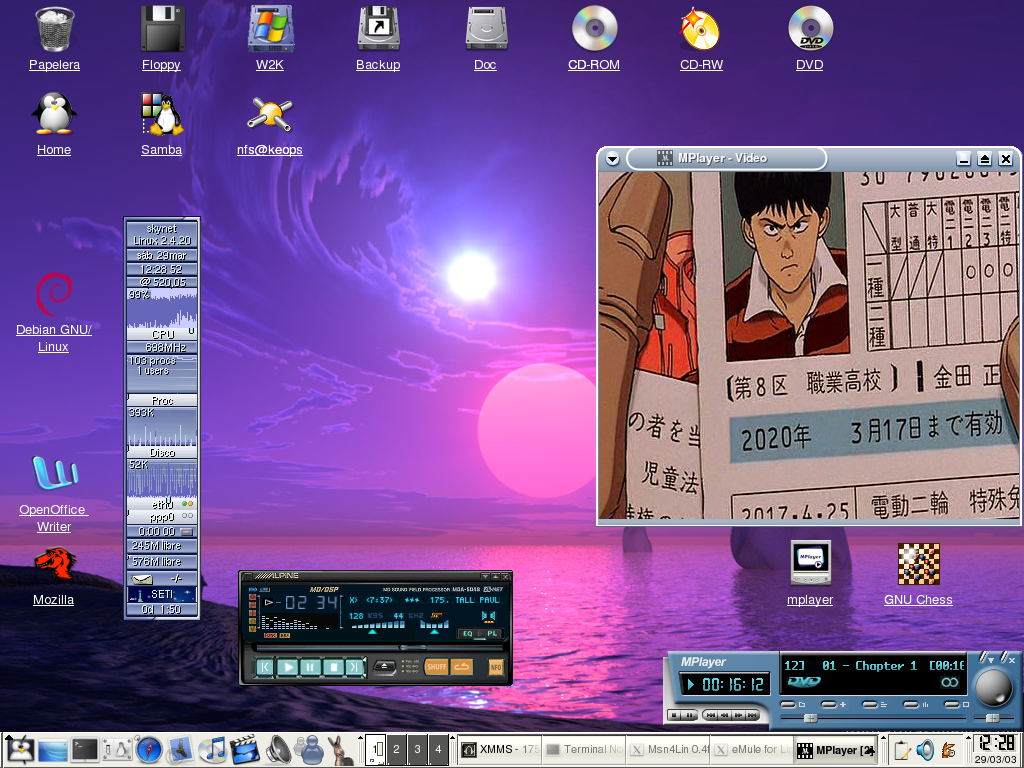Image resolution: width=1024 pixels, height=768 pixels.
Task: Switch to virtual desktop 4
Action: click(x=438, y=749)
